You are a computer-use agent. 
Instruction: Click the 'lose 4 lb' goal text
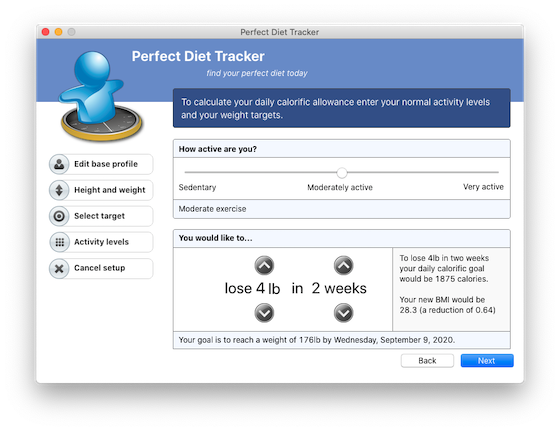(x=252, y=289)
